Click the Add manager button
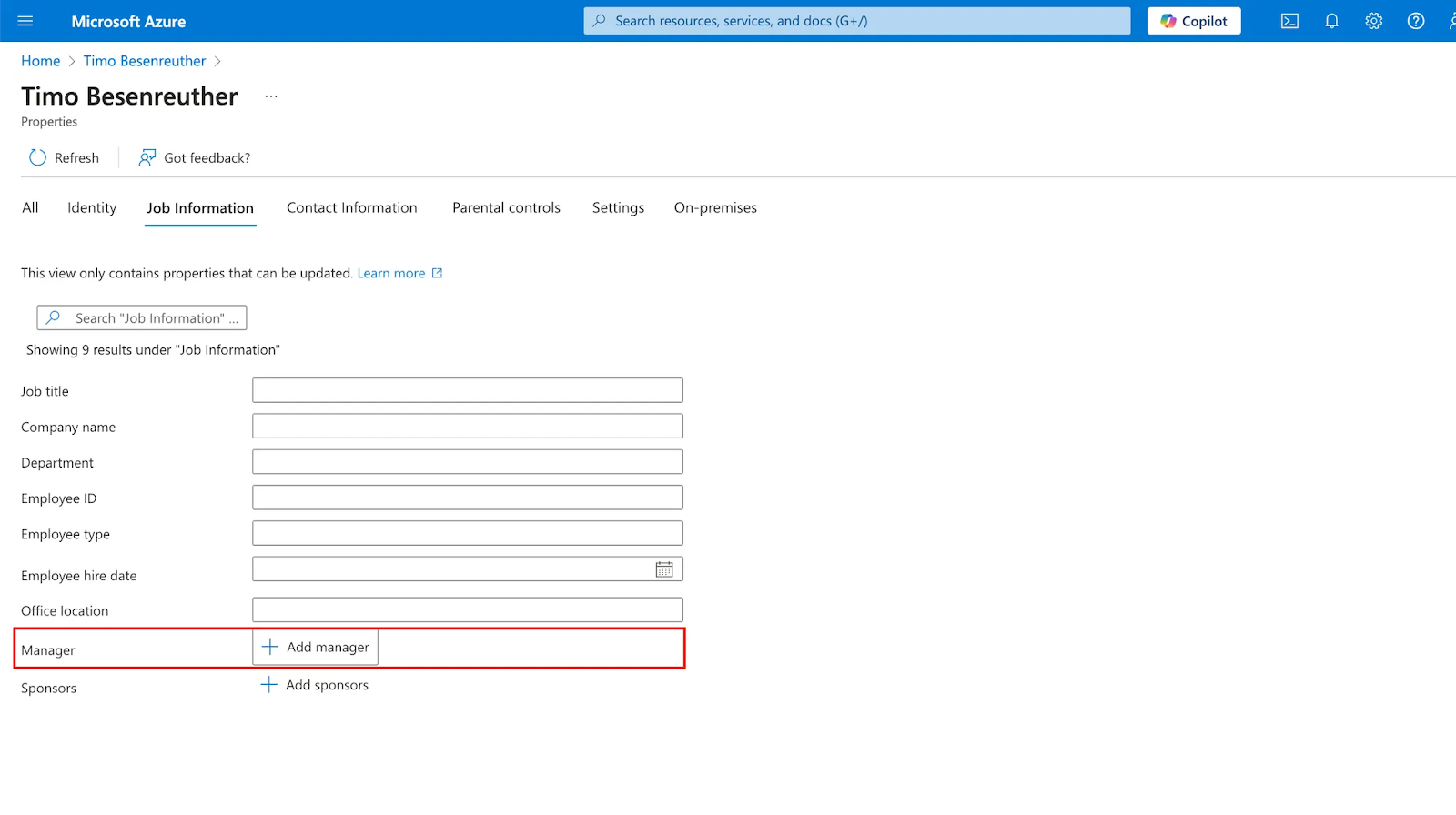The image size is (1456, 815). (316, 647)
